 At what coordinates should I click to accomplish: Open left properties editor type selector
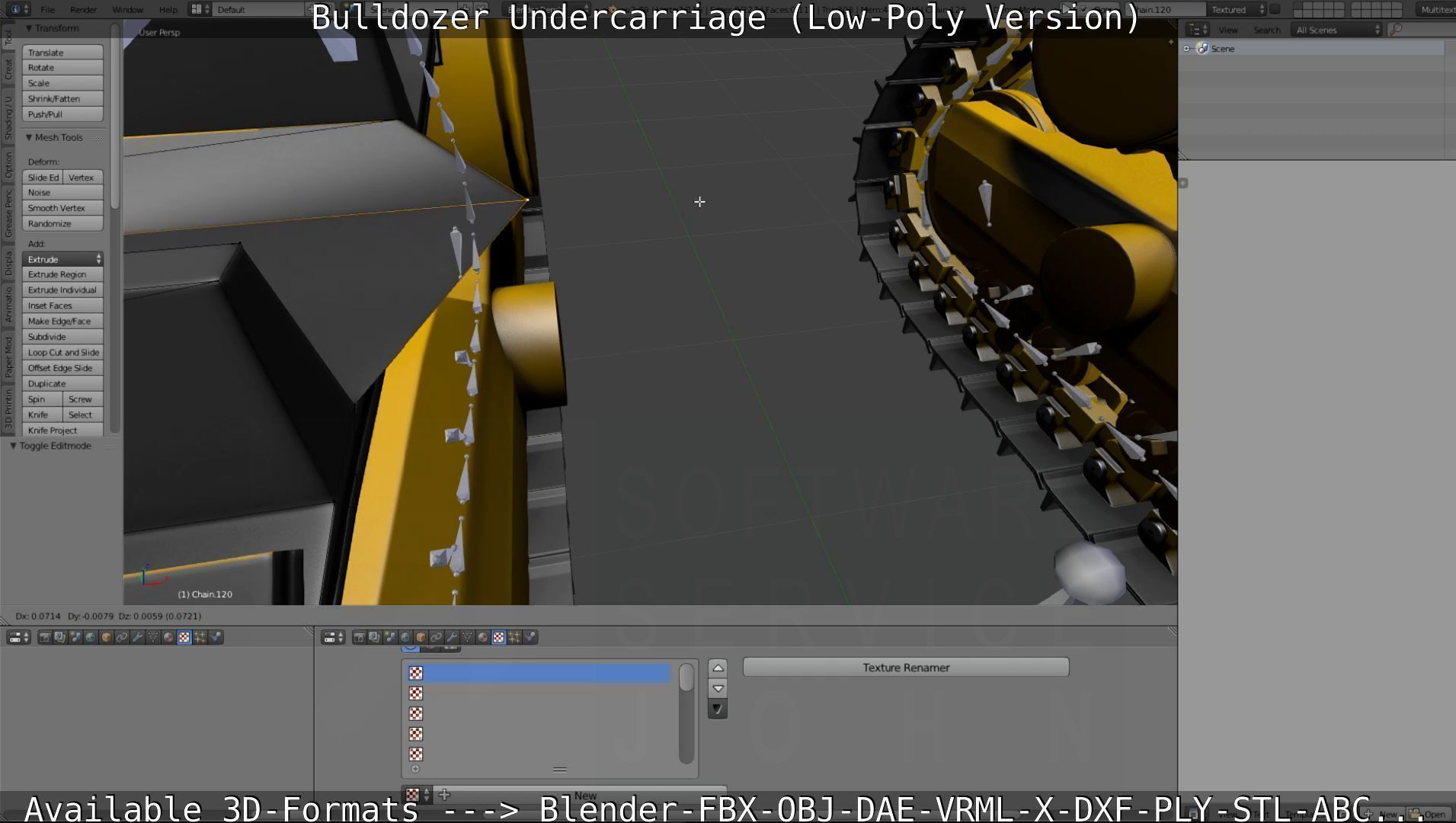18,637
